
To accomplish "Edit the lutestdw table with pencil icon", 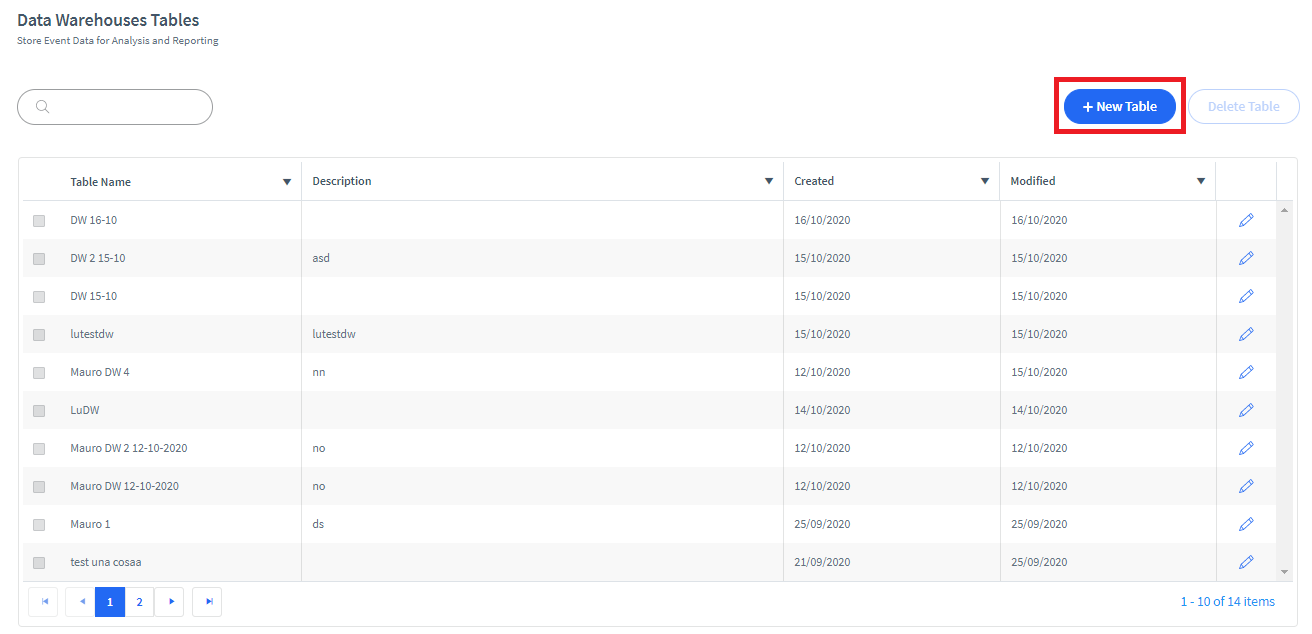I will point(1246,334).
